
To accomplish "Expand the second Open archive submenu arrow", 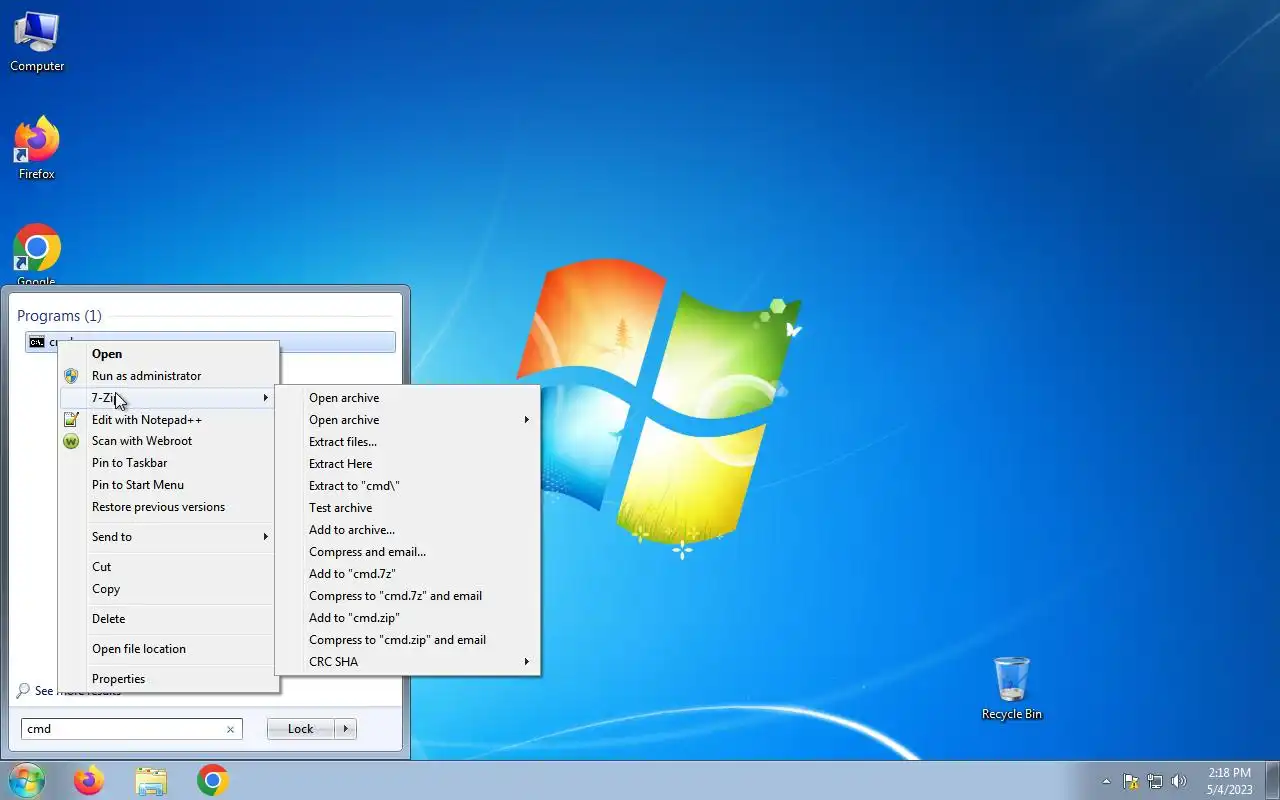I will coord(527,420).
